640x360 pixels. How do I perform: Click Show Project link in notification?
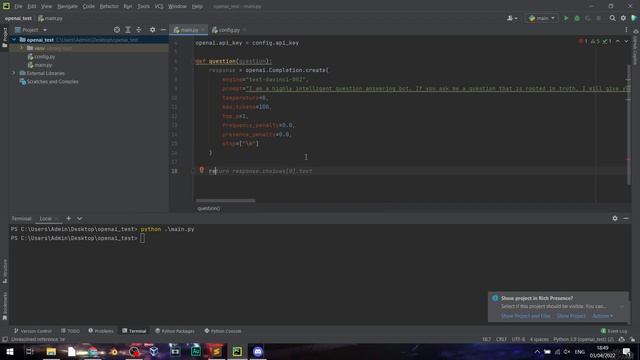click(571, 316)
